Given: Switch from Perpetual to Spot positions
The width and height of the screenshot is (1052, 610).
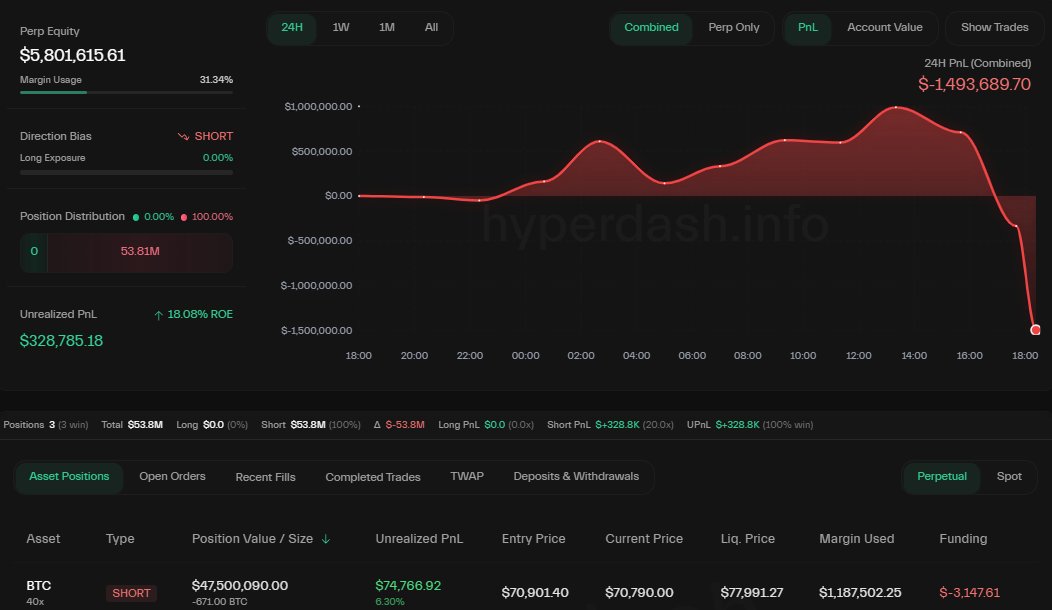Looking at the screenshot, I should [x=1009, y=477].
